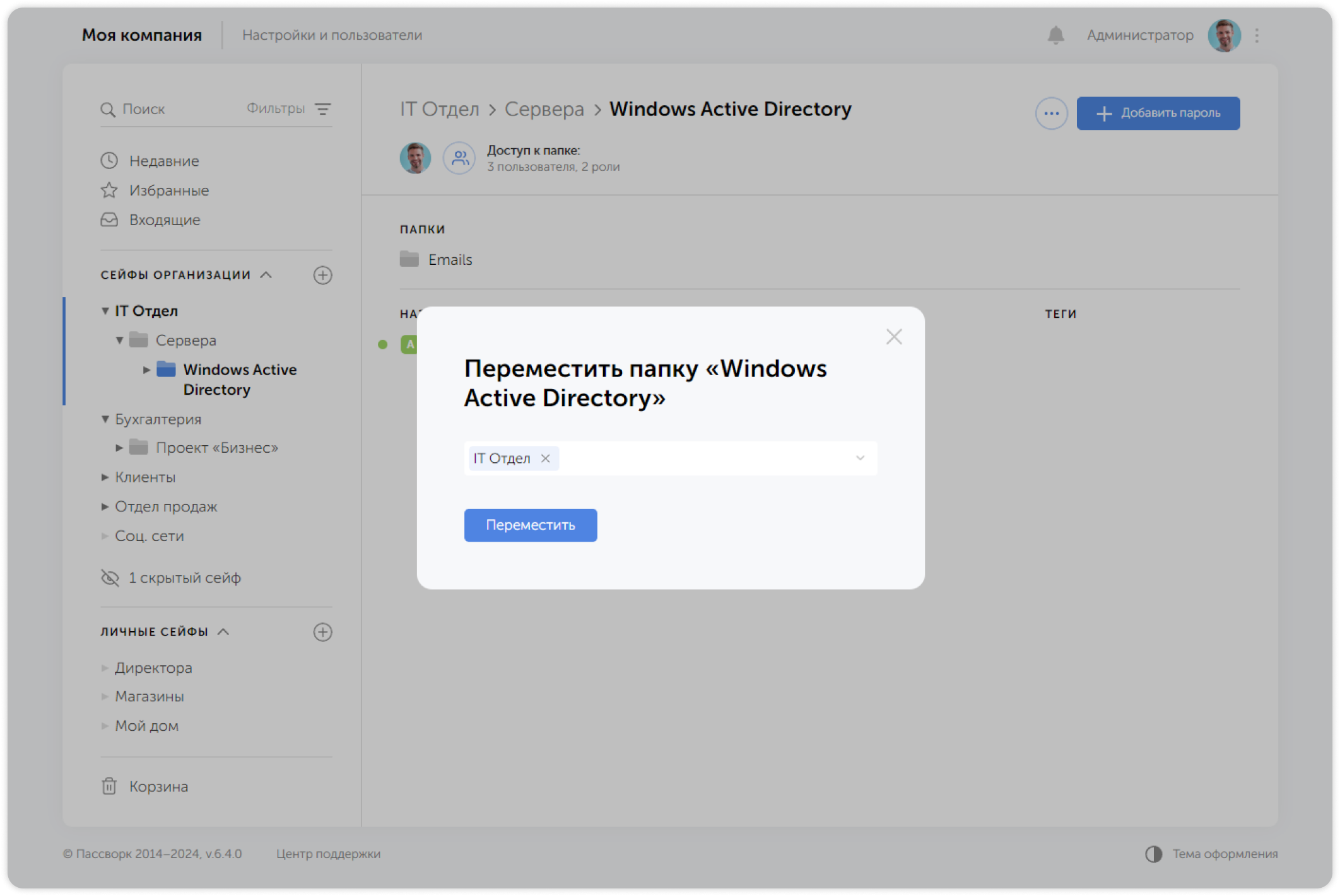Open the Центр поддержки link
The image size is (1340, 896).
click(328, 854)
